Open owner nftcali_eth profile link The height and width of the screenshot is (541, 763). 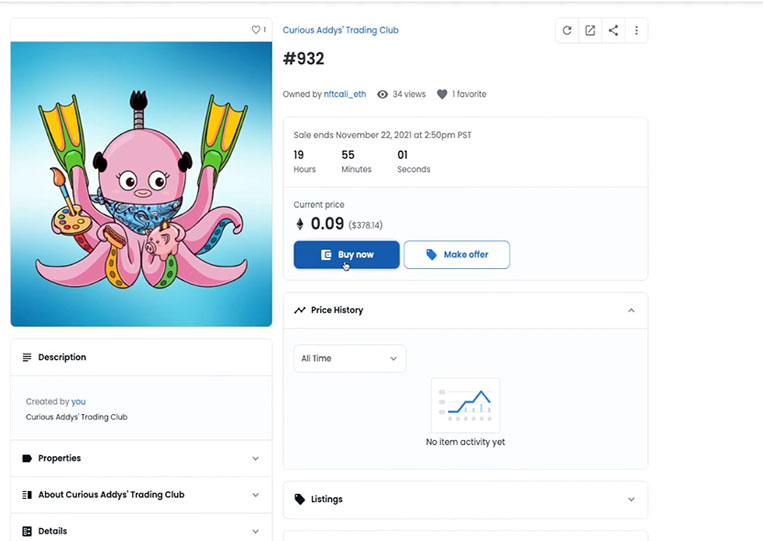345,94
